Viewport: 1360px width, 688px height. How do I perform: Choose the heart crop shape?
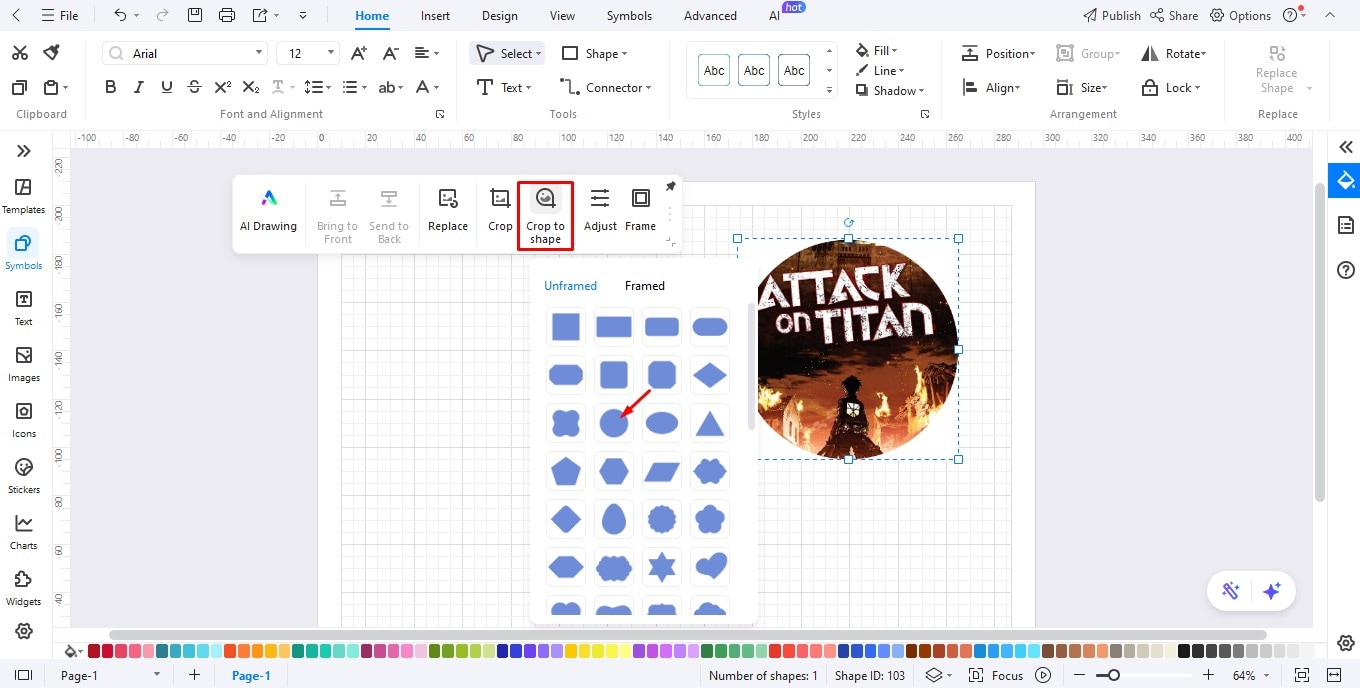pos(710,567)
